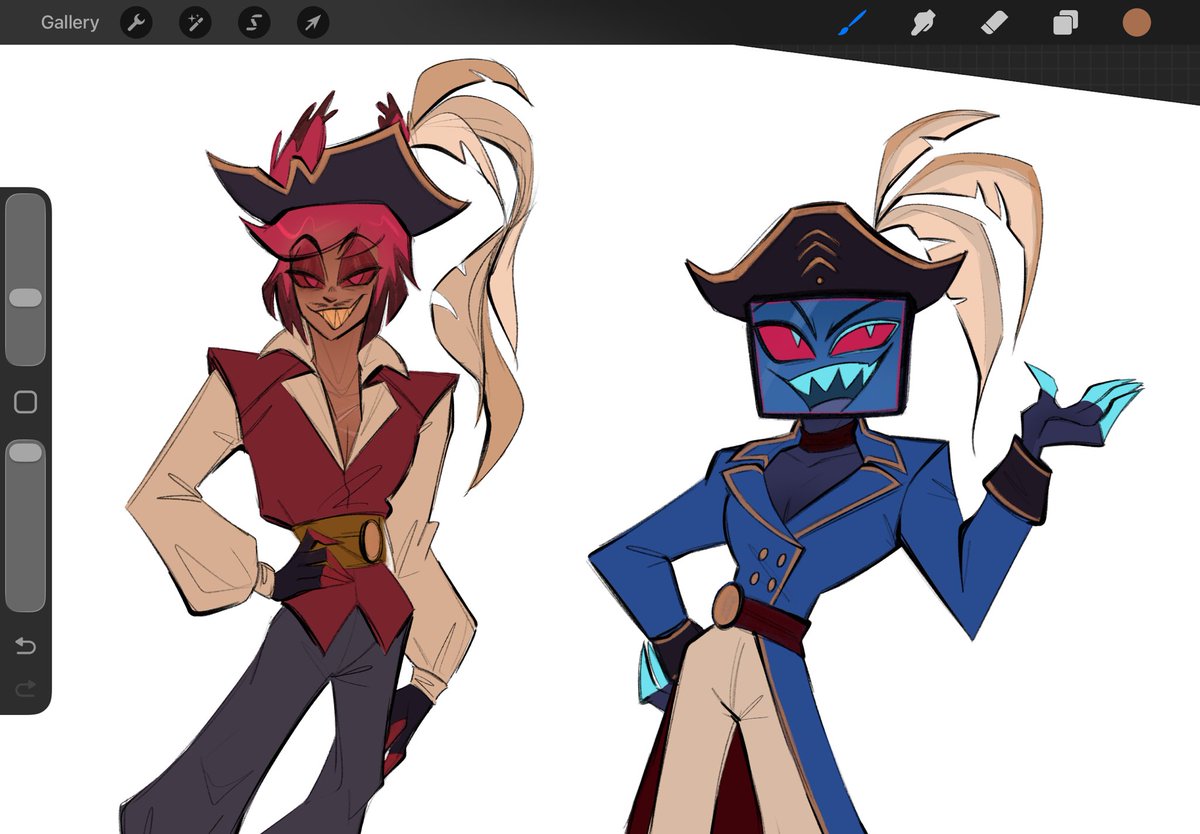Click the brush size slider handle

25,298
